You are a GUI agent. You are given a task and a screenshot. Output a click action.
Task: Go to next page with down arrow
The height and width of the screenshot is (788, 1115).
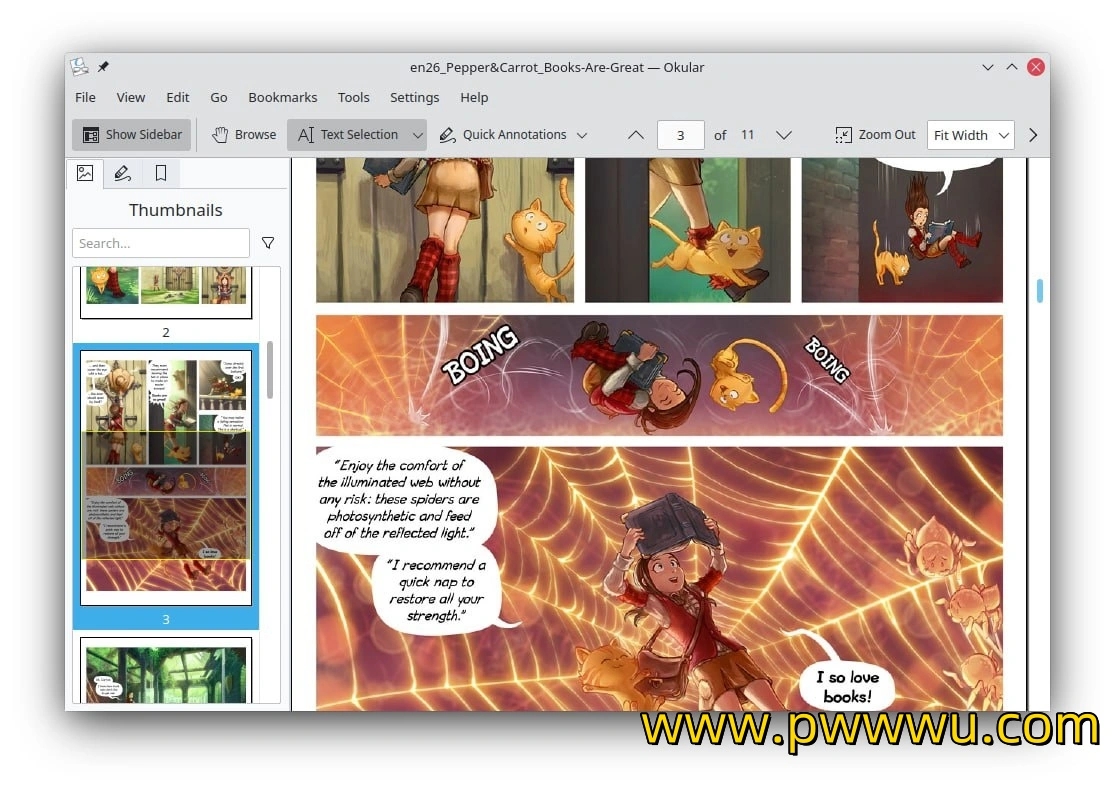click(x=784, y=135)
